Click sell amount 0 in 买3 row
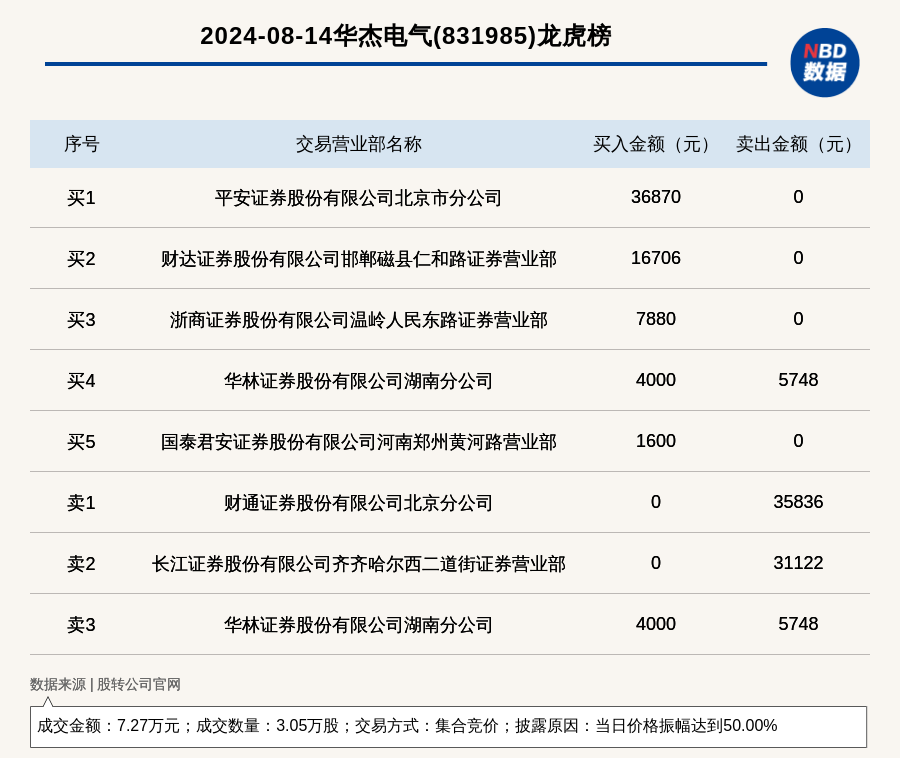Viewport: 900px width, 758px height. tap(798, 318)
